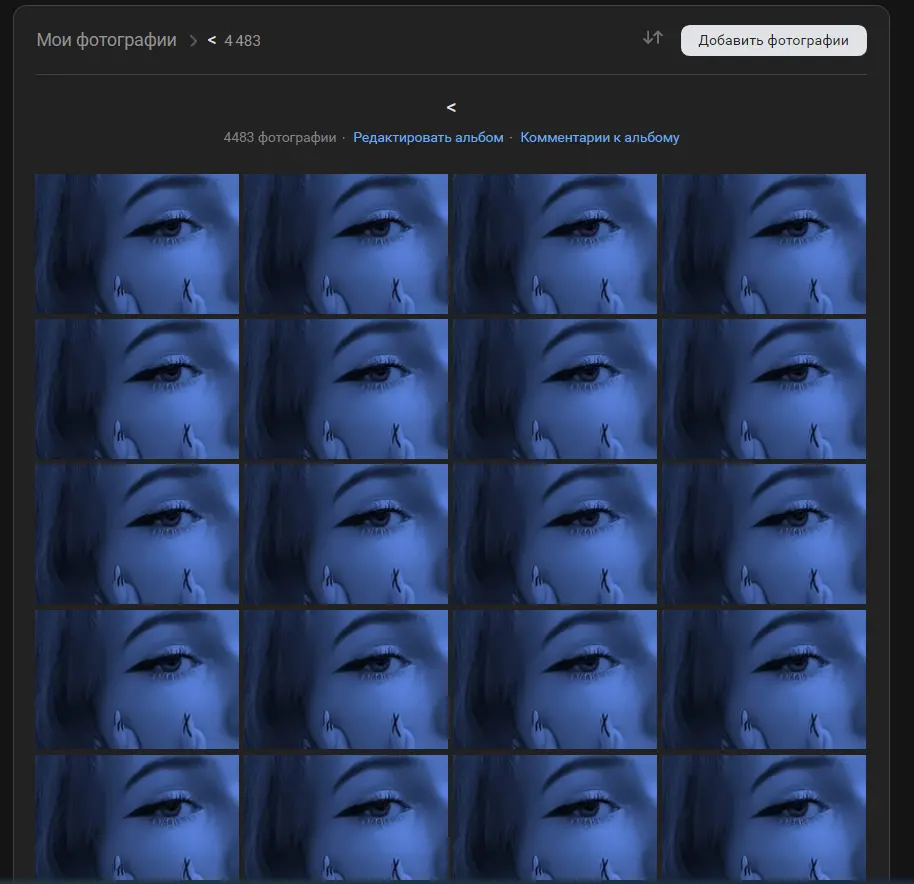Viewport: 914px width, 884px height.
Task: Open third photo in the third row
Action: point(555,534)
